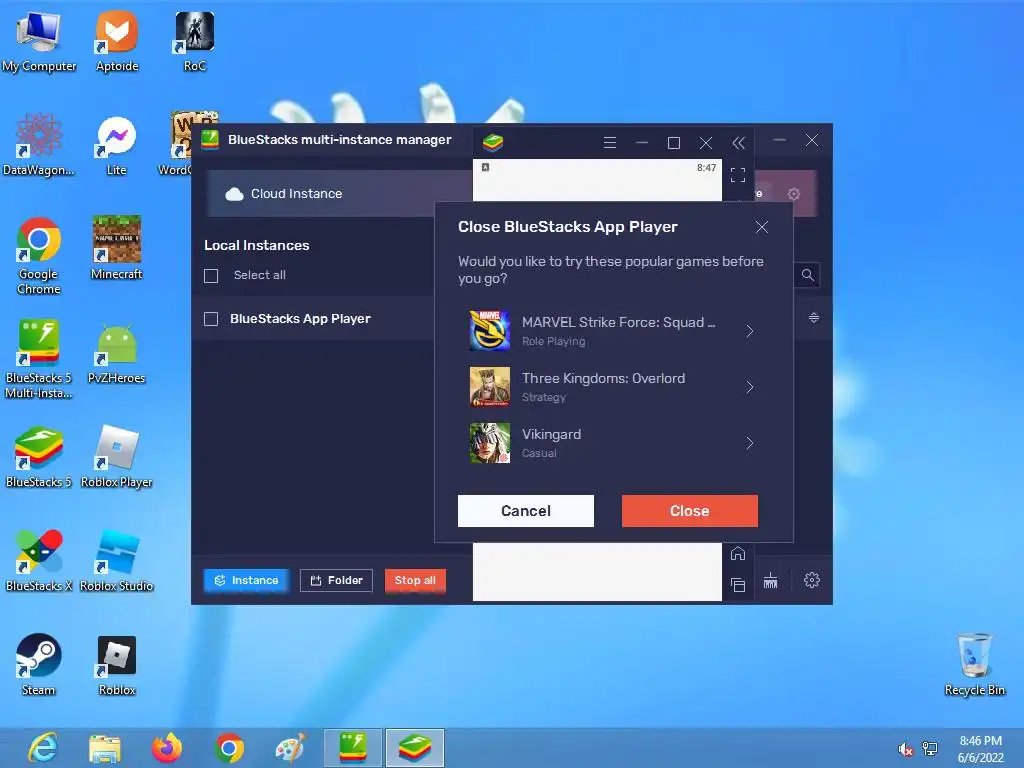This screenshot has height=768, width=1024.
Task: Select the Roblox Player desktop shortcut
Action: 117,457
